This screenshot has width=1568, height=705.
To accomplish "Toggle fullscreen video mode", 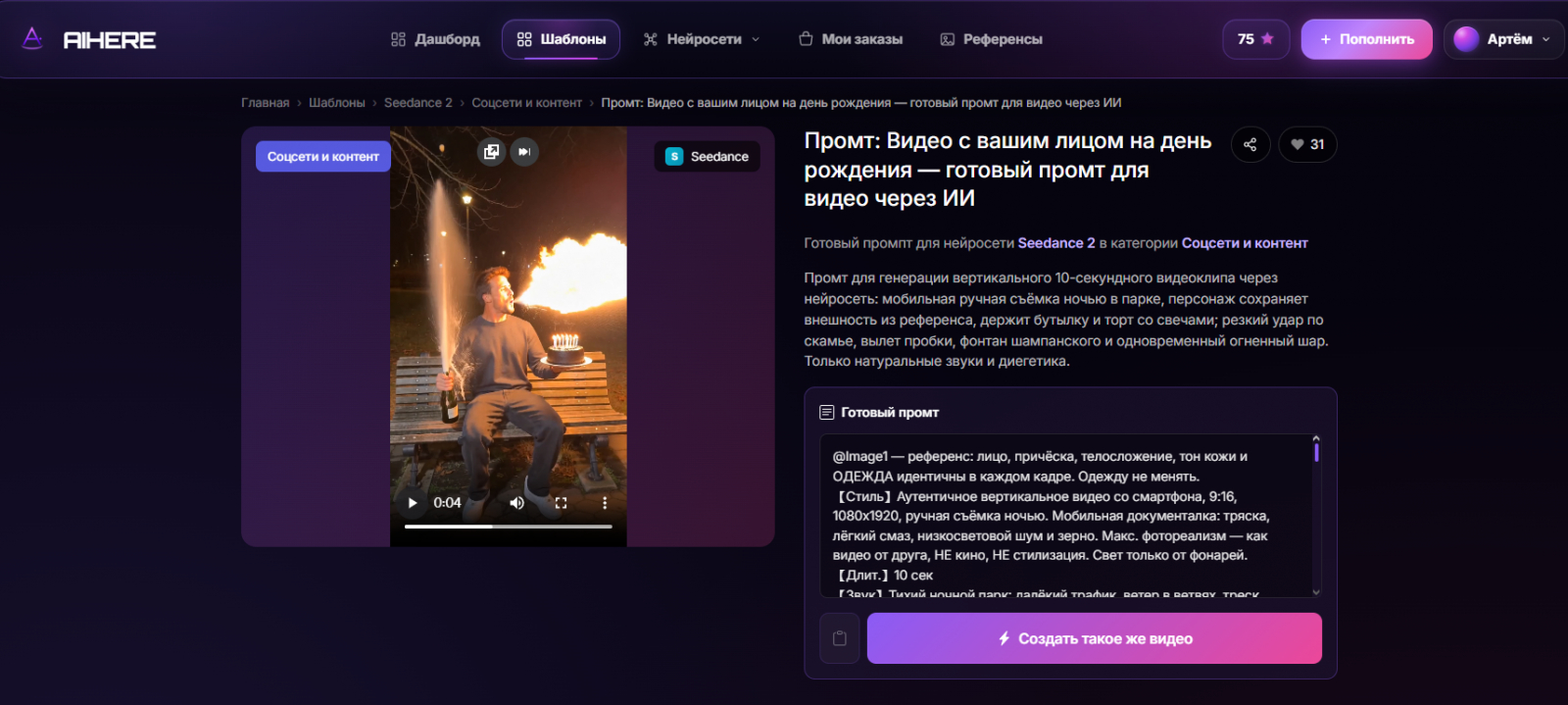I will pos(561,503).
